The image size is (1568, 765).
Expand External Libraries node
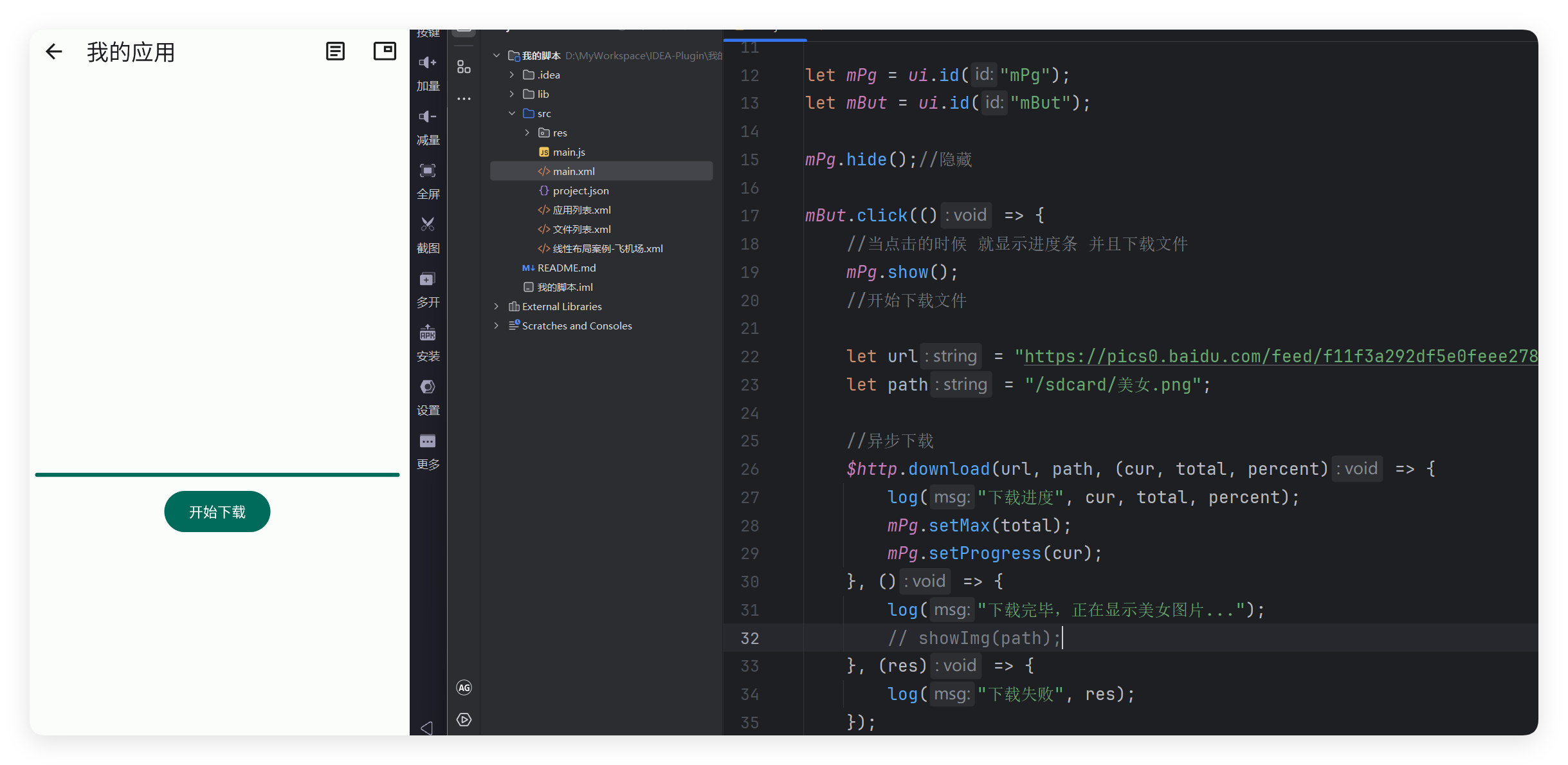(x=497, y=306)
